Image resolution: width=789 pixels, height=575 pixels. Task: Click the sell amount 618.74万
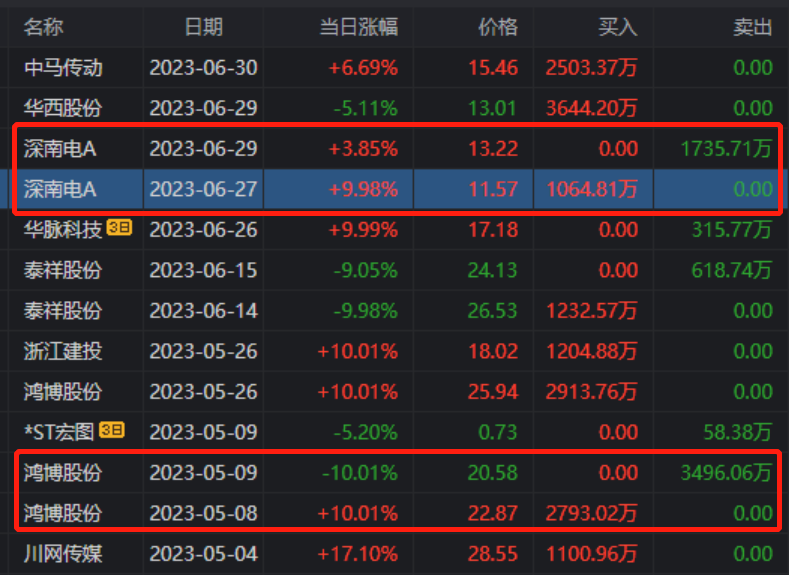click(732, 270)
